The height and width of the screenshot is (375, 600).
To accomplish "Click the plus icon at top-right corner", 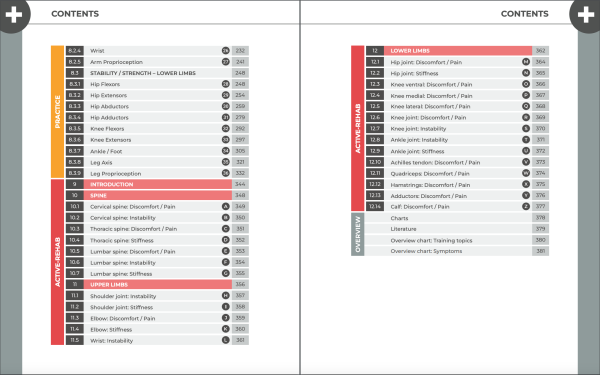I will [x=586, y=15].
